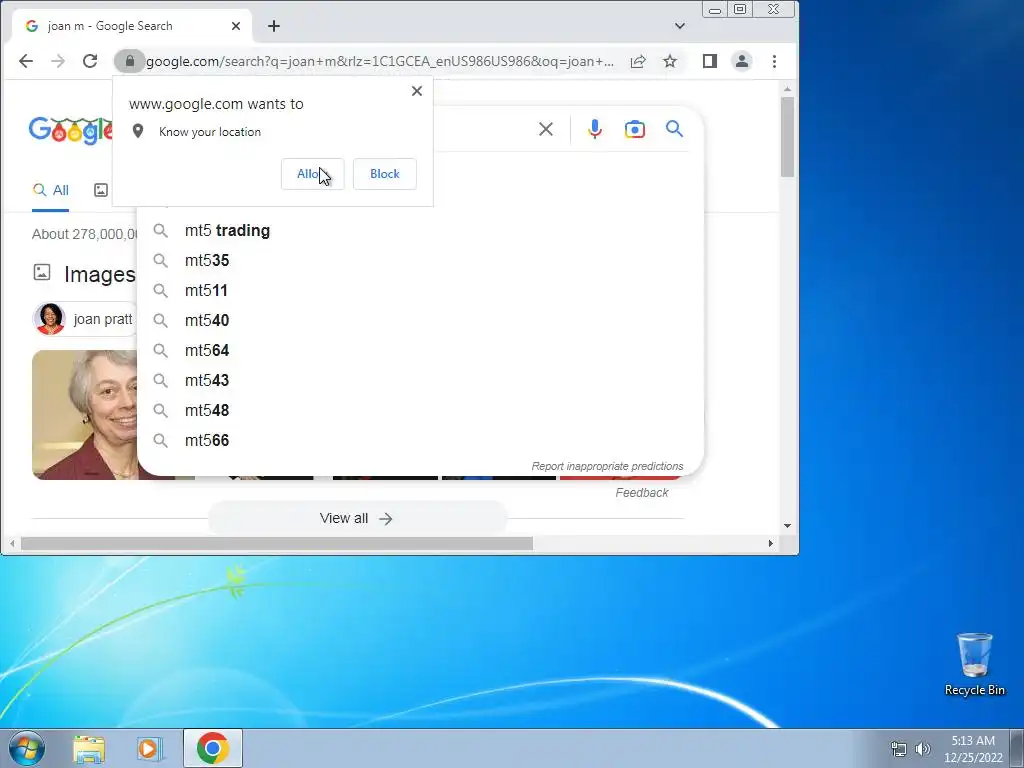1024x768 pixels.
Task: Submit search with magnifier icon
Action: coord(675,129)
